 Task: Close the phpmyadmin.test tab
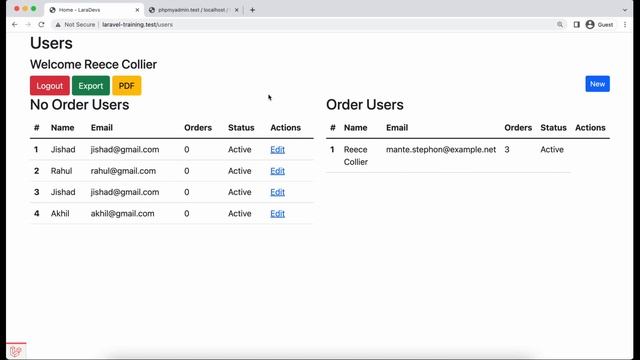(236, 10)
